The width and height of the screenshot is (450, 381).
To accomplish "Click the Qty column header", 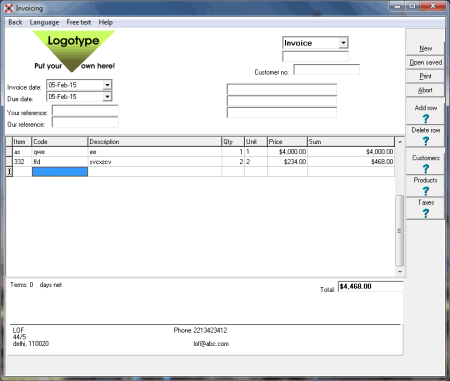I will [x=233, y=142].
